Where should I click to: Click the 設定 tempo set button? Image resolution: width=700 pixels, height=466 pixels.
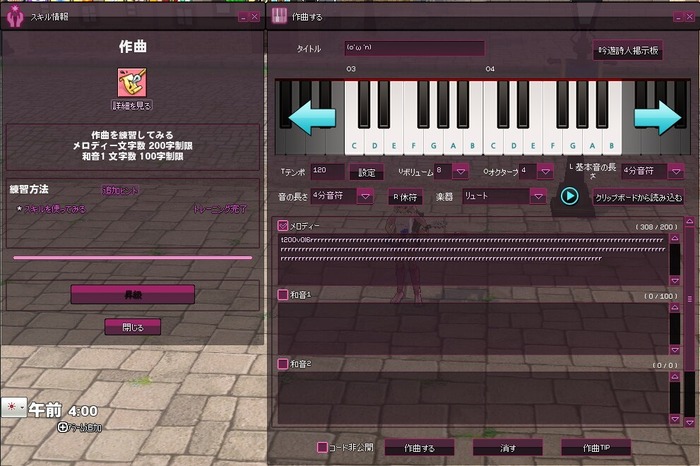pos(367,172)
